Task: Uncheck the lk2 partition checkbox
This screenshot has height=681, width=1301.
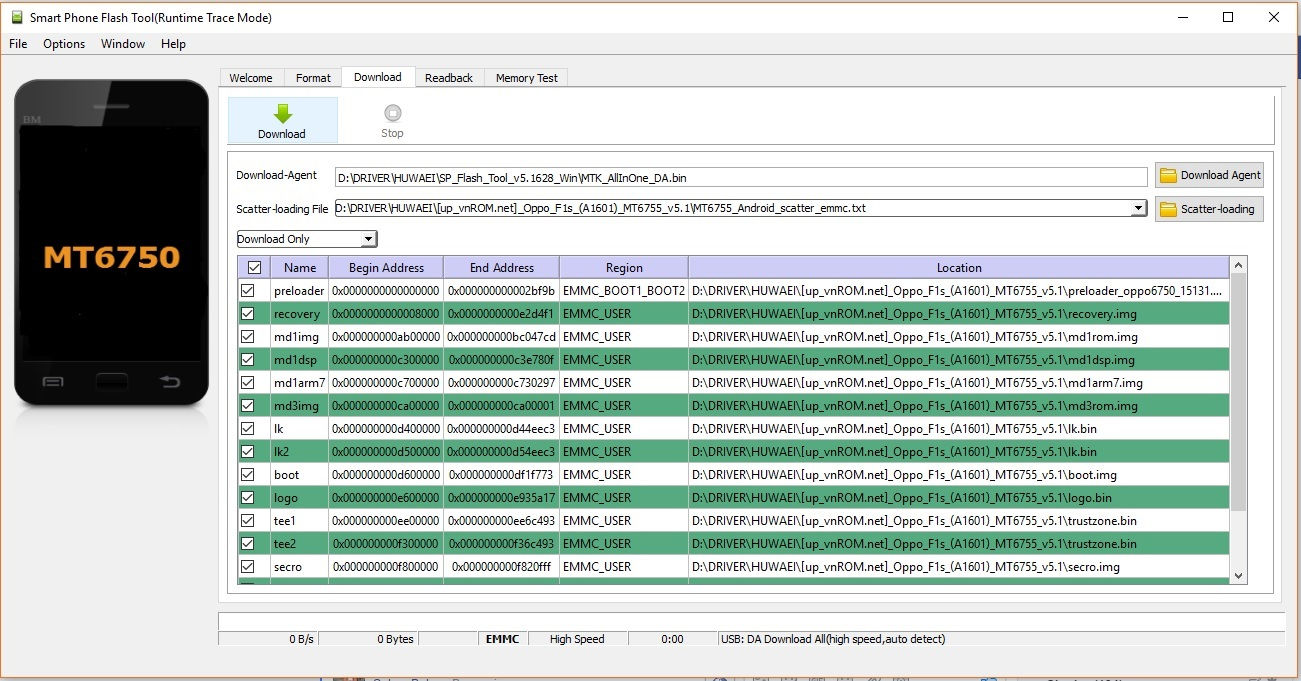Action: [x=248, y=451]
